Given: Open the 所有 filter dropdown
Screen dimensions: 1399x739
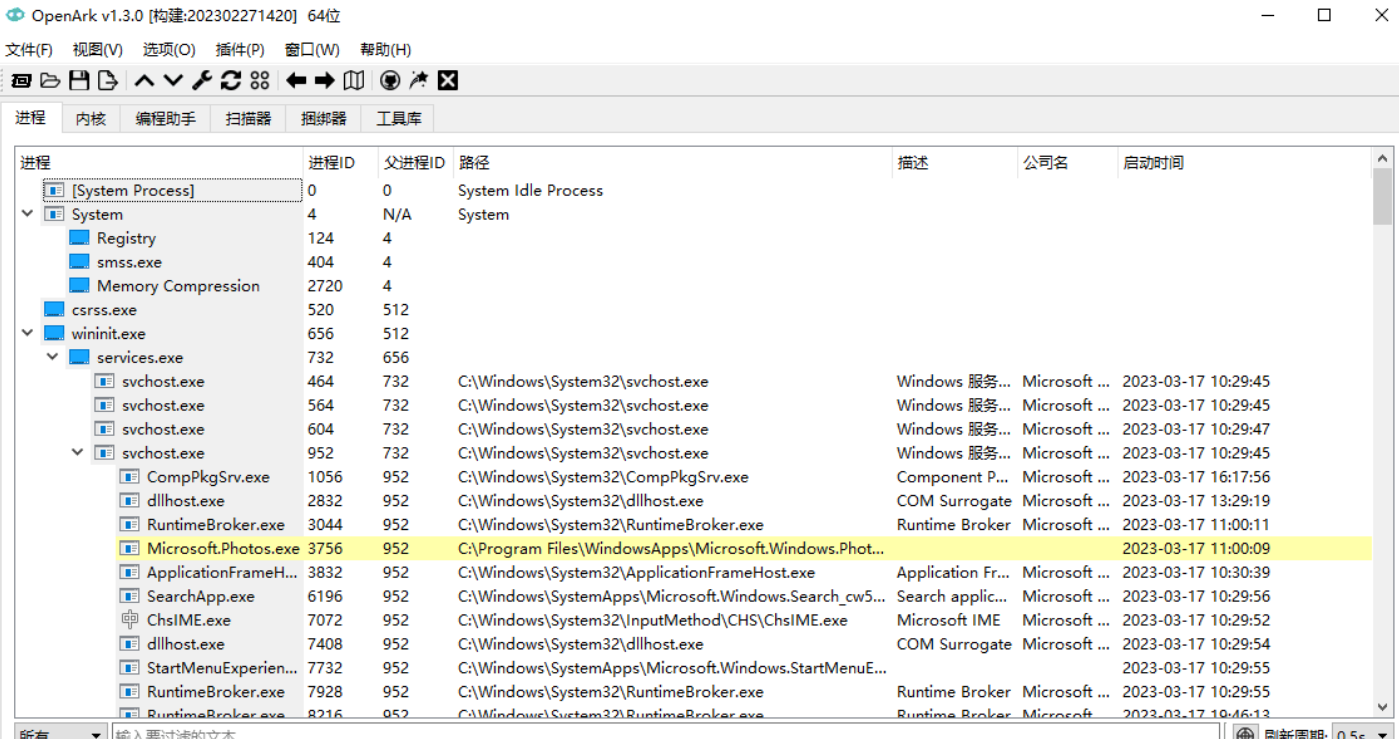Looking at the screenshot, I should (60, 733).
